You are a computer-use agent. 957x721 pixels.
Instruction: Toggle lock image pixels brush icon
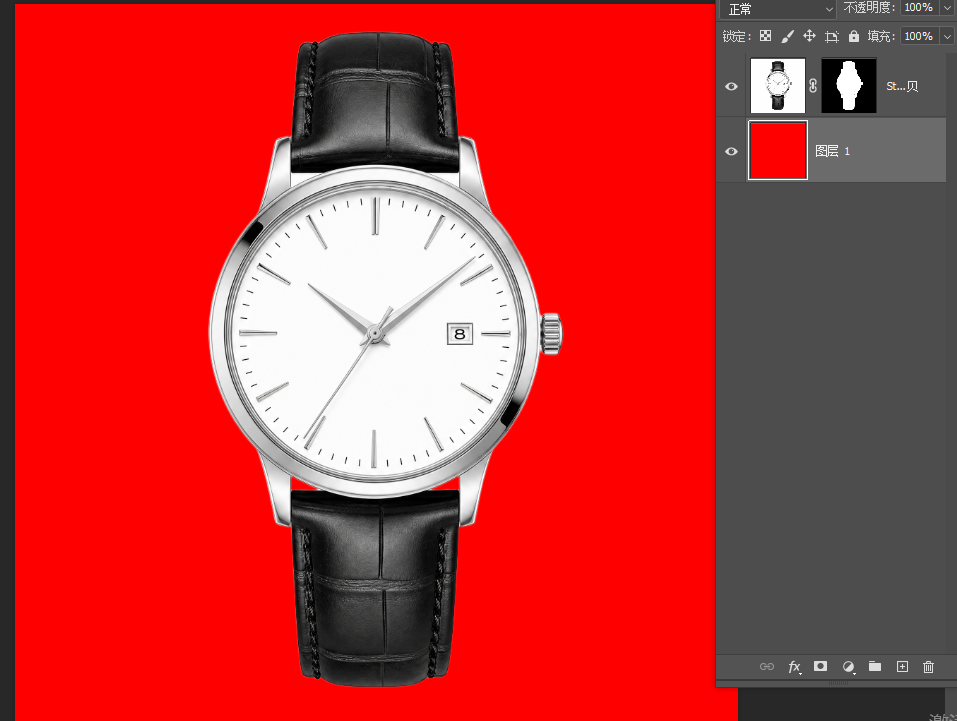787,37
